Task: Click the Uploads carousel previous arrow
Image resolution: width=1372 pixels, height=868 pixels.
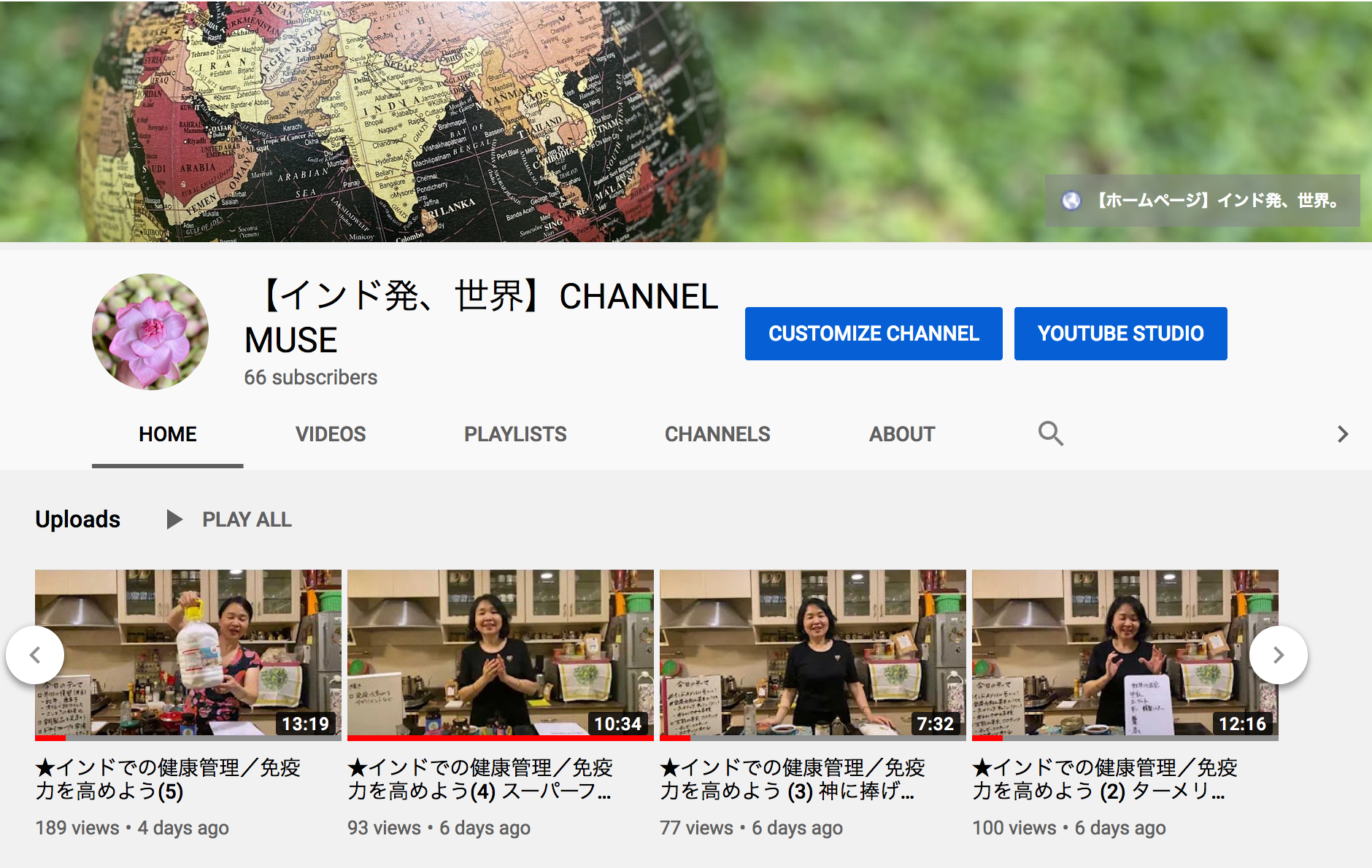Action: point(35,655)
